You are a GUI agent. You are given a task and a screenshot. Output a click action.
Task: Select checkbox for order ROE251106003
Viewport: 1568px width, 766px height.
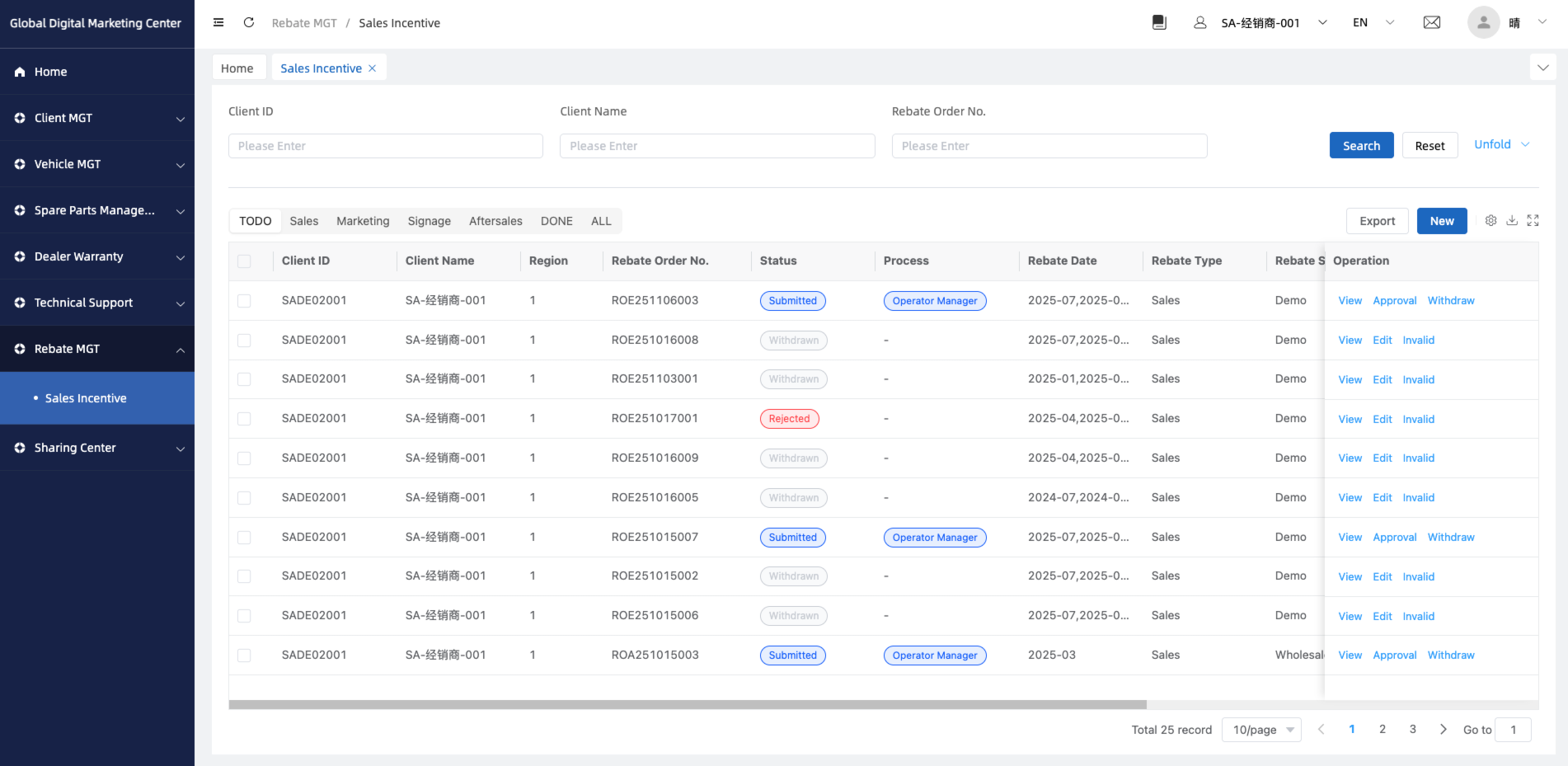tap(244, 301)
